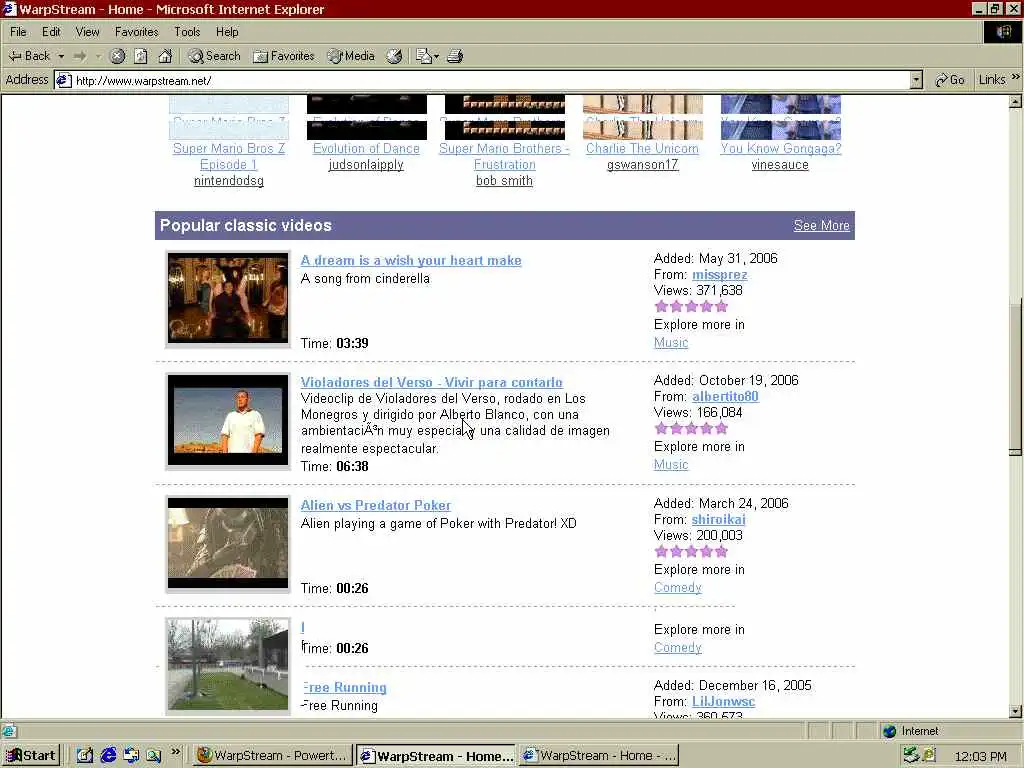Switch to WarpStream - Powert... taskbar window

(273, 756)
